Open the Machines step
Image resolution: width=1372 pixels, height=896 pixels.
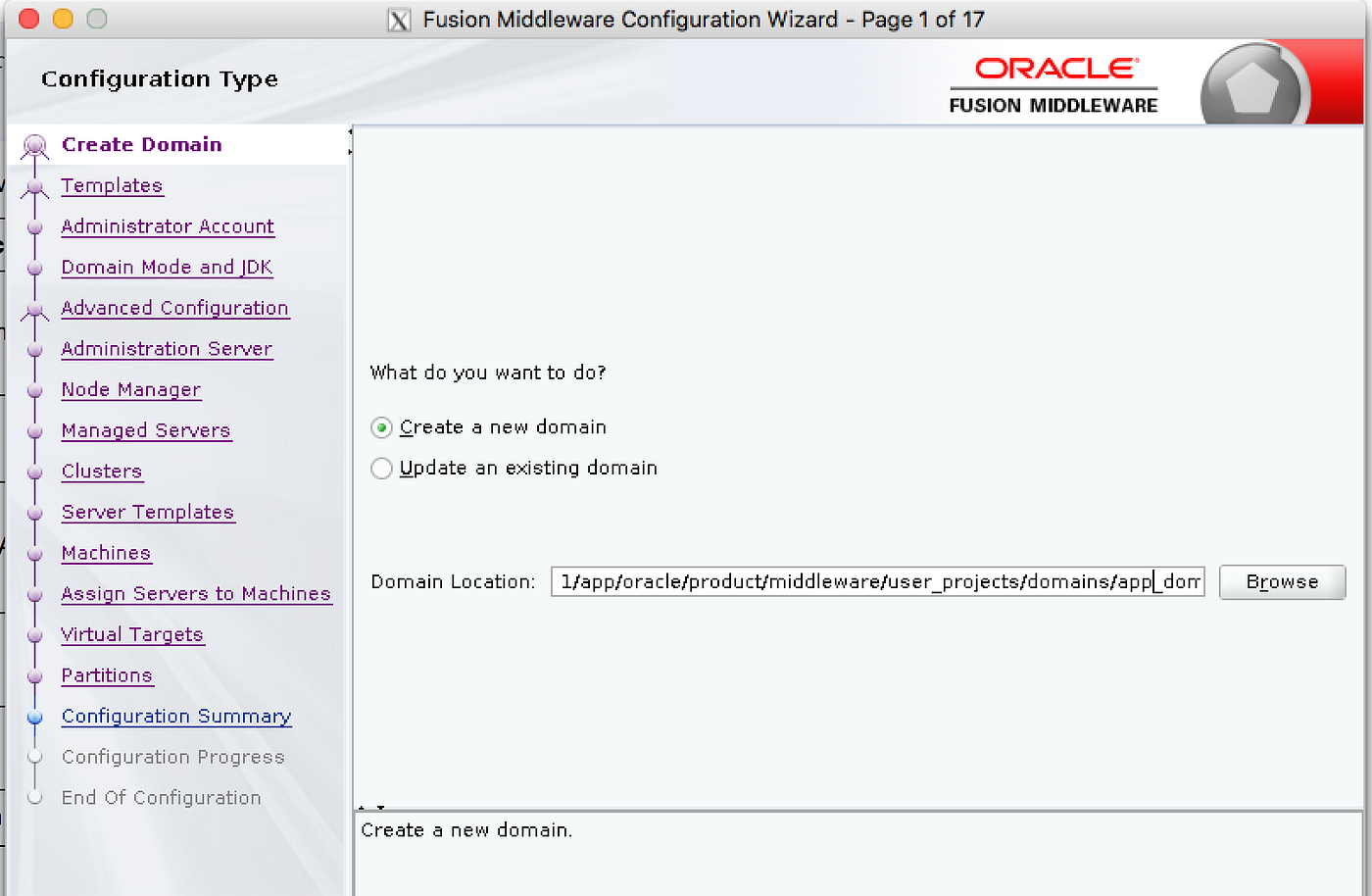tap(106, 553)
